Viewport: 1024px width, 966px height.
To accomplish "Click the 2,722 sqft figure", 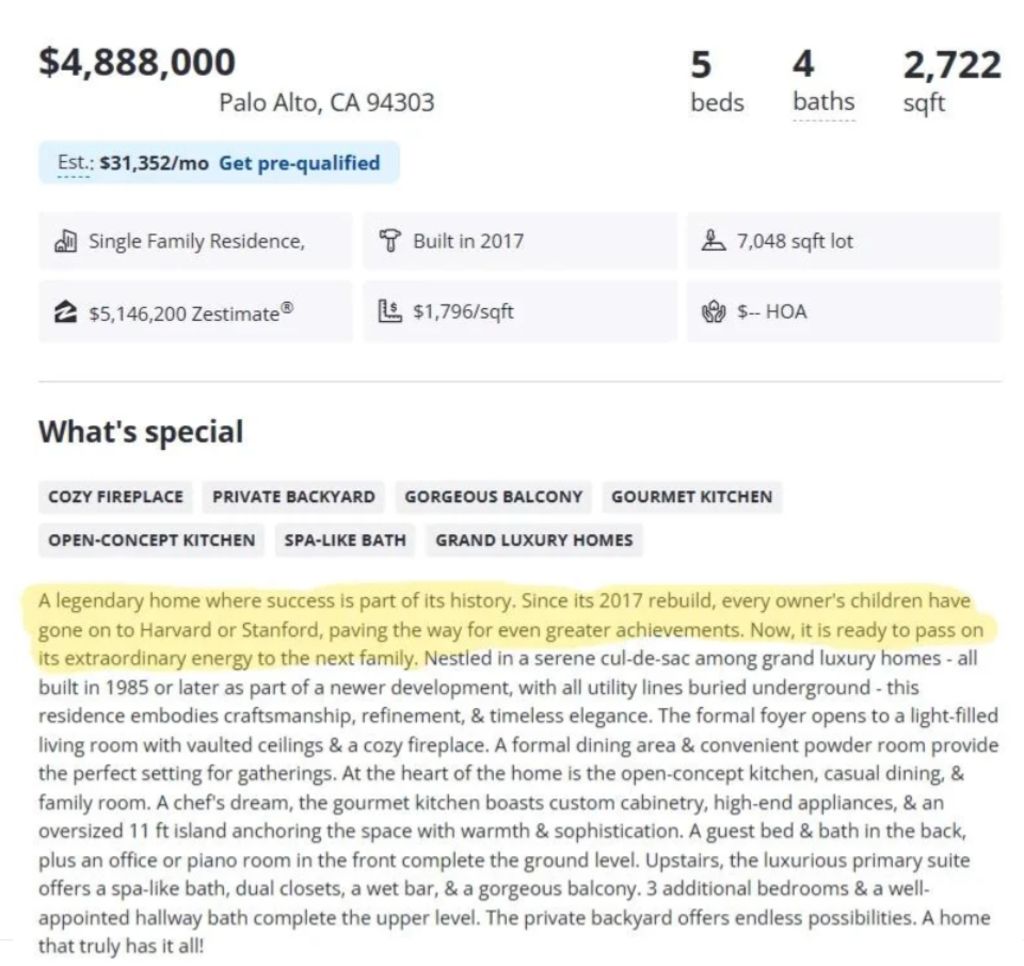I will tap(951, 66).
